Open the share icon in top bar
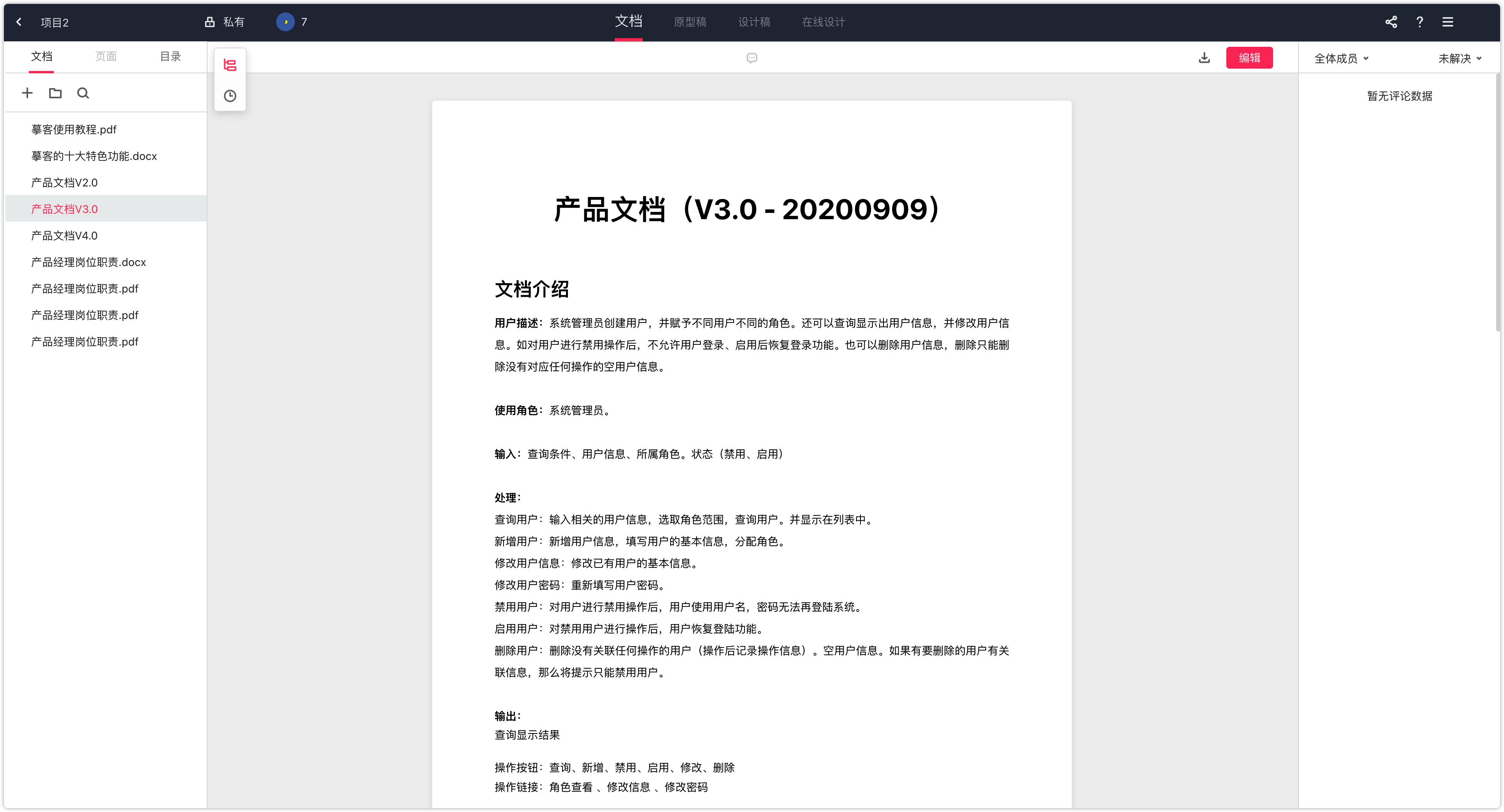1504x812 pixels. (x=1391, y=22)
